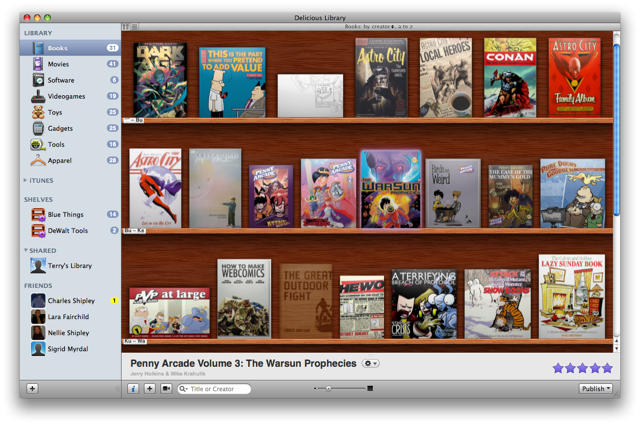Select the Videogames joystick icon
The height and width of the screenshot is (425, 640).
pyautogui.click(x=38, y=97)
